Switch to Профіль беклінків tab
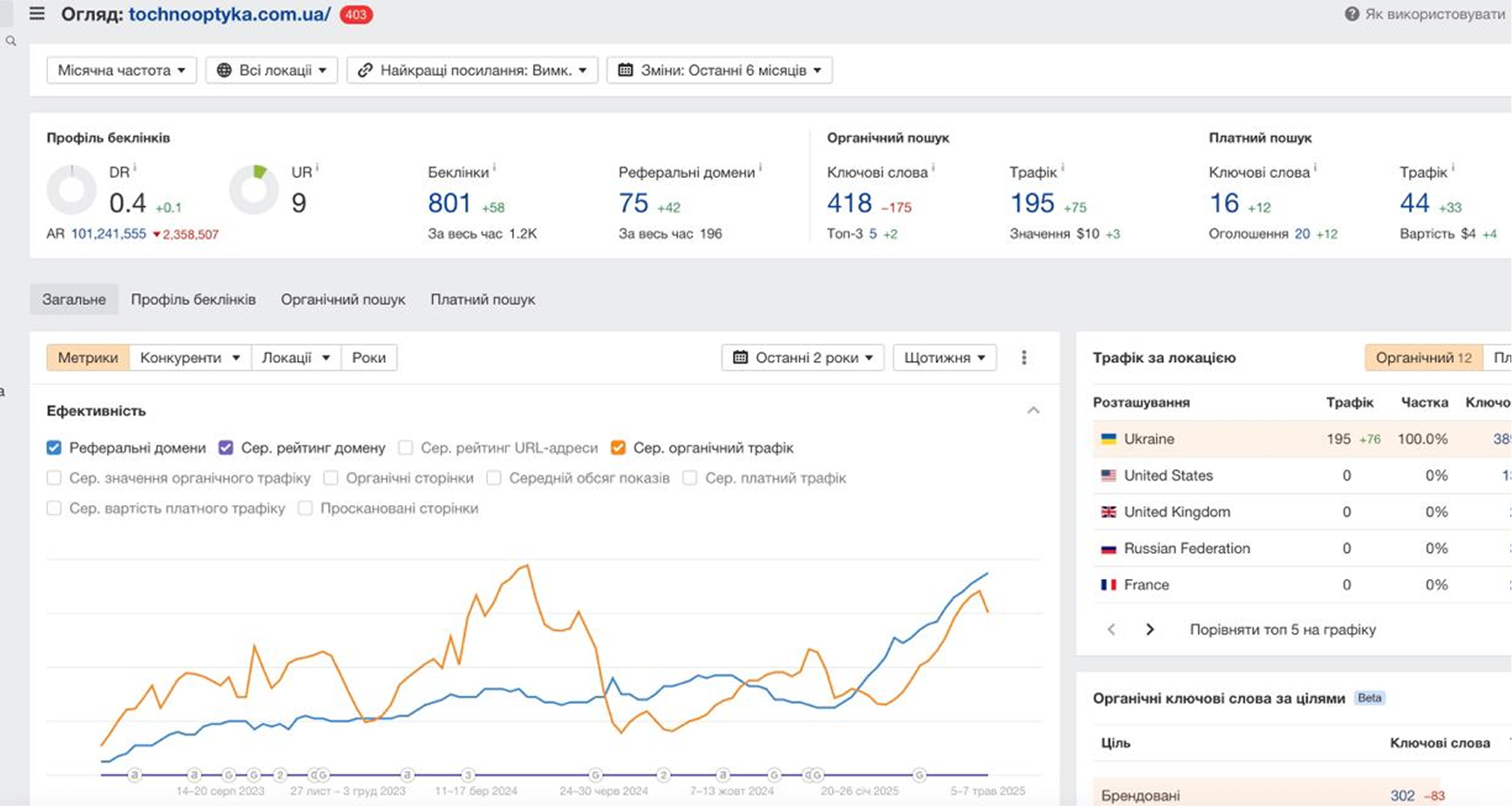This screenshot has height=806, width=1512. 194,299
